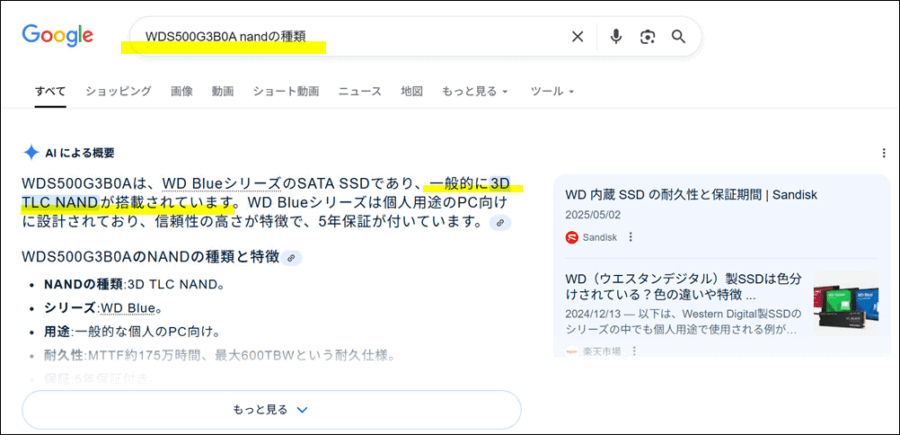The image size is (900, 435).
Task: Click 耐久性 MTTF約175万時間 bullet
Action: [219, 356]
